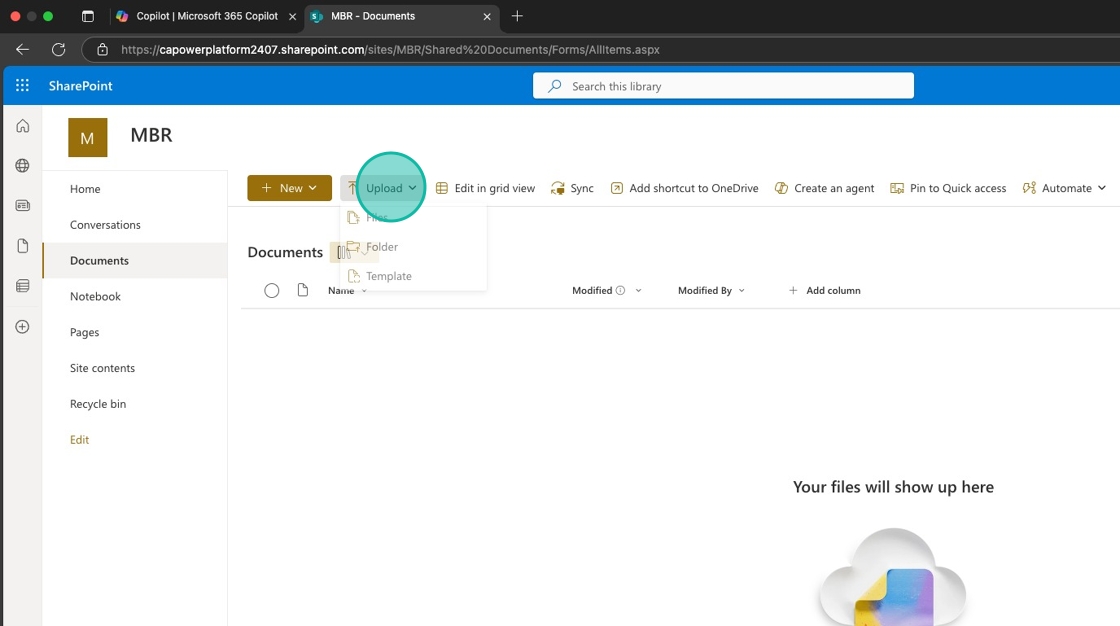Expand the New button dropdown

[x=289, y=188]
